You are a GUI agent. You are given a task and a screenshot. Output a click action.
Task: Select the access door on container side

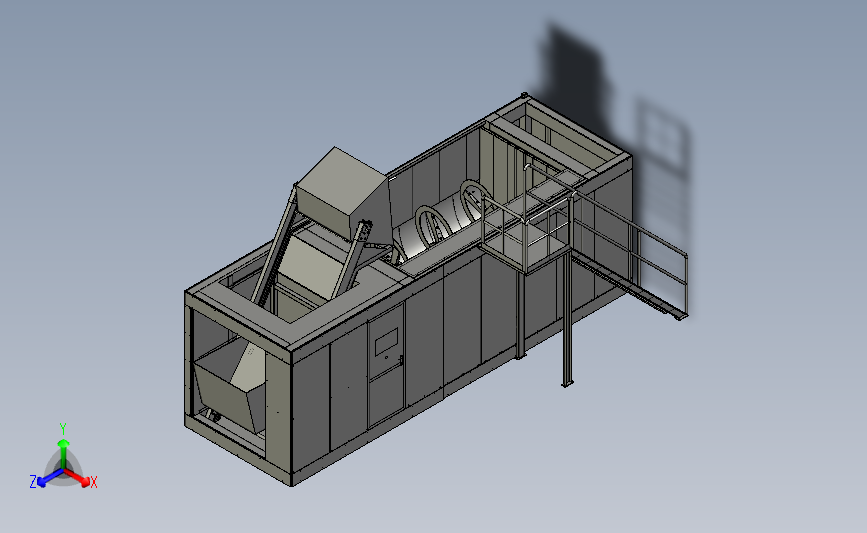385,364
